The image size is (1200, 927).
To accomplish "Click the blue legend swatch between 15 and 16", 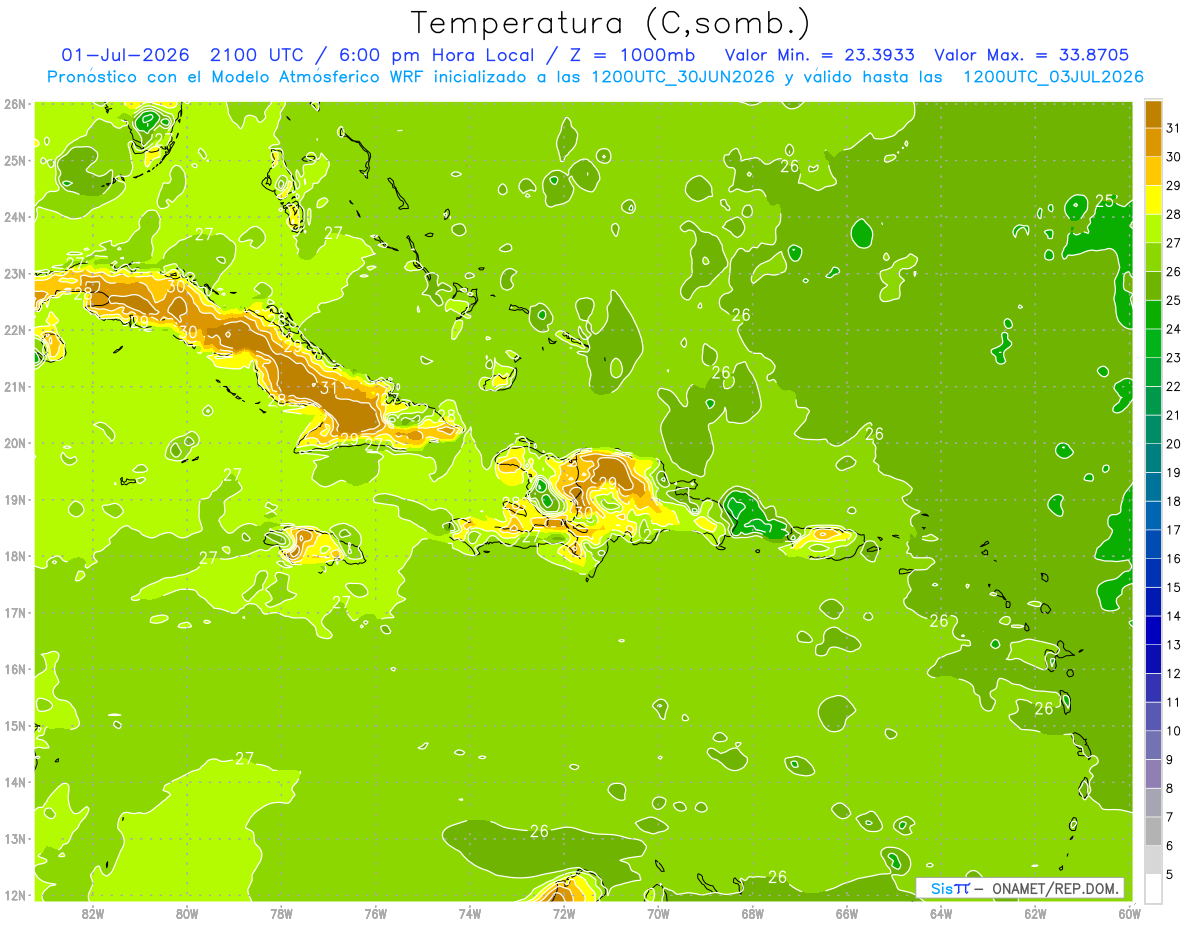I will point(1153,573).
